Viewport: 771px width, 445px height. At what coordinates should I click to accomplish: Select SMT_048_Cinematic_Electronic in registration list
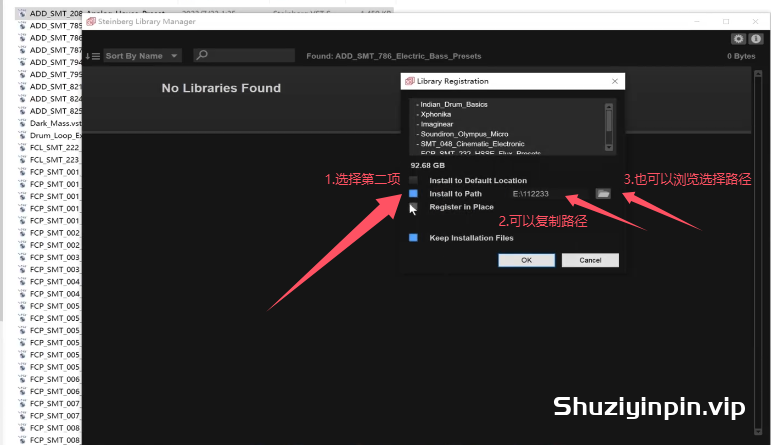(472, 144)
